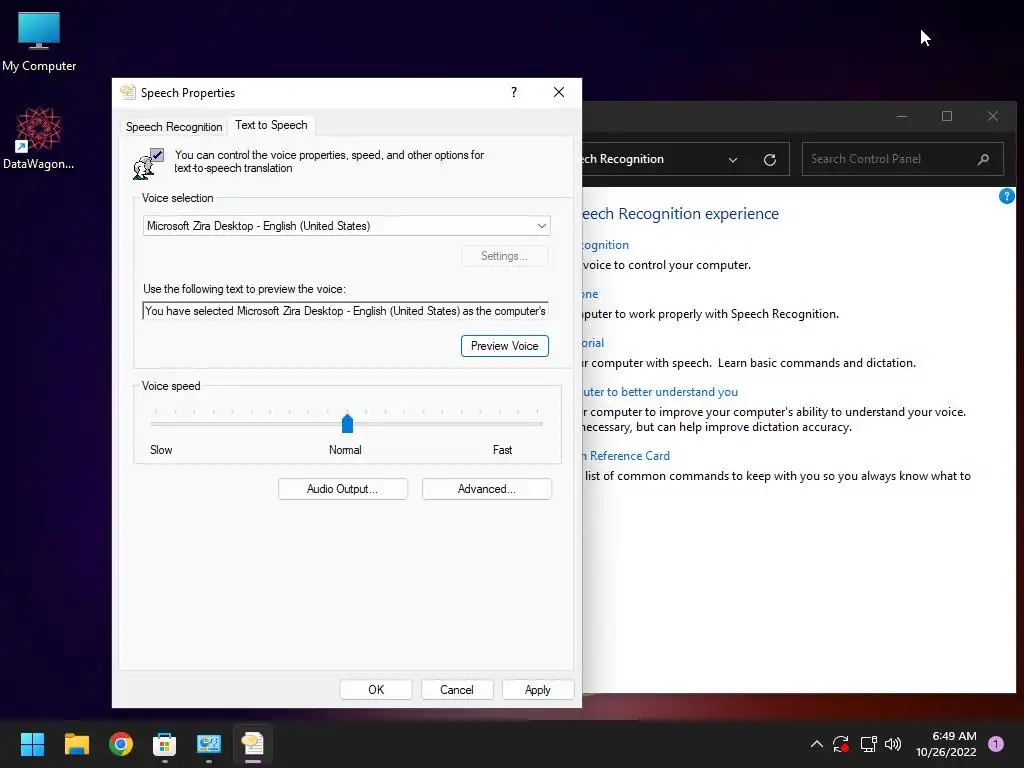
Task: Open the speech Reference Card link
Action: [x=627, y=456]
